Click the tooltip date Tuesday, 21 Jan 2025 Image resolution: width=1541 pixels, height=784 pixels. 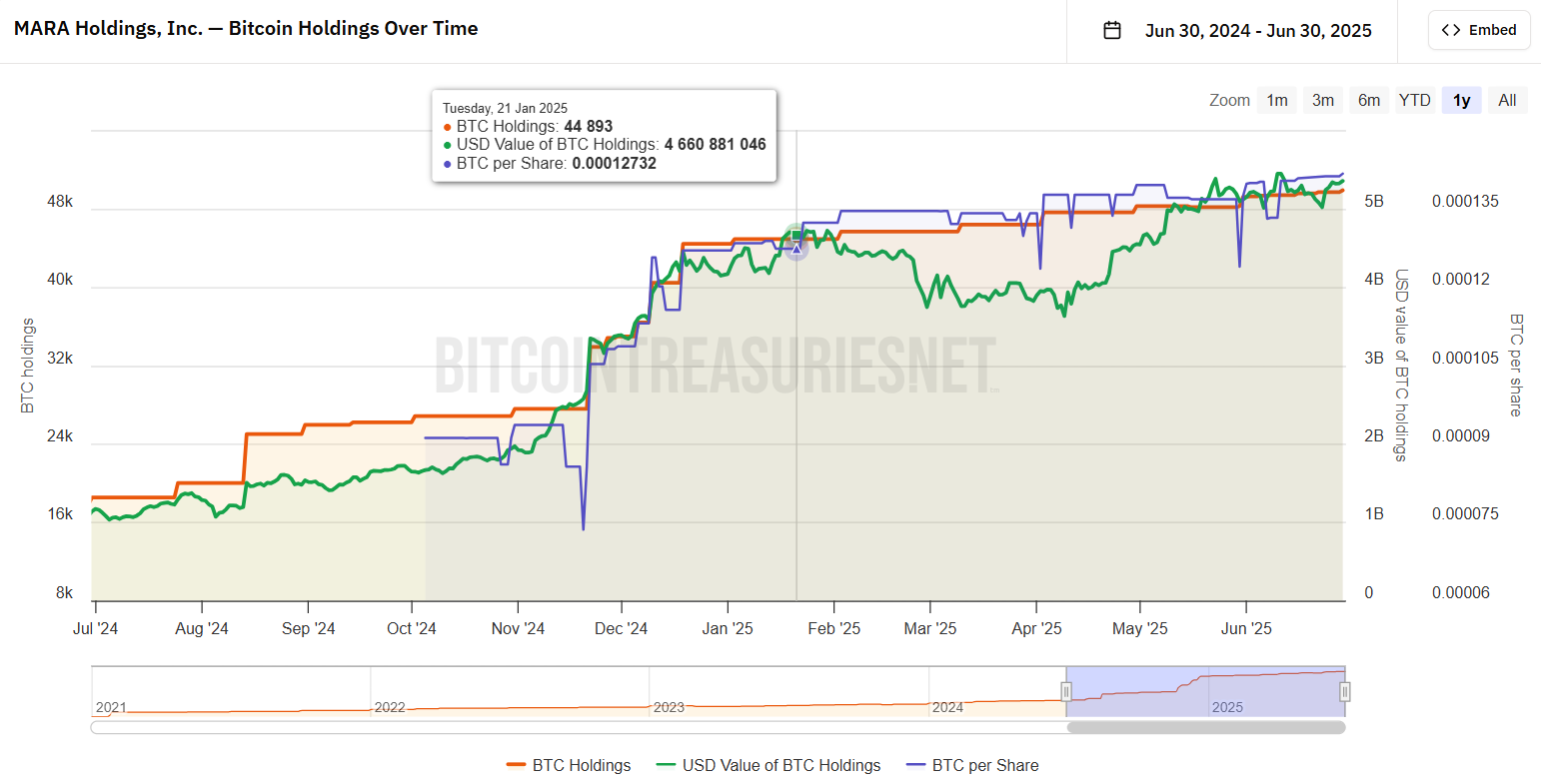tap(505, 108)
